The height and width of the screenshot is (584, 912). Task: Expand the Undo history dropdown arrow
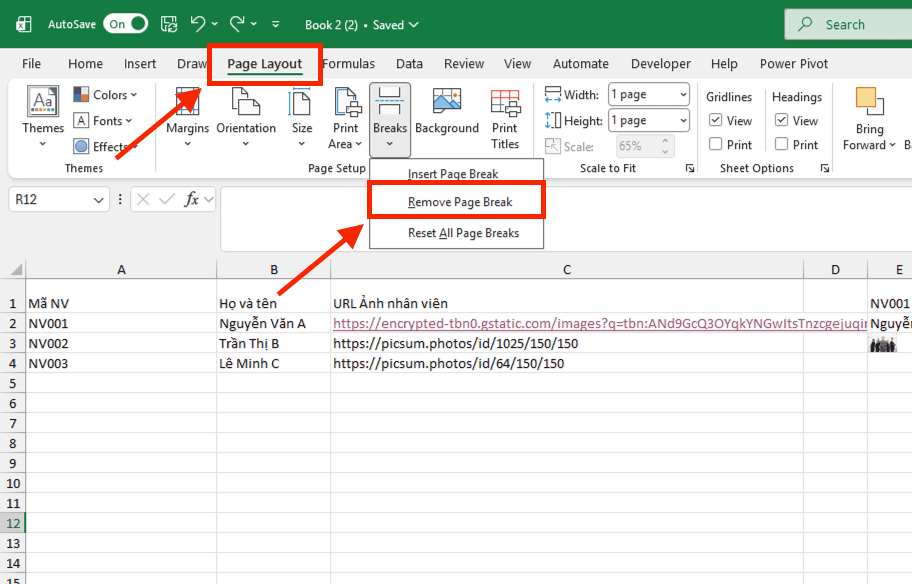point(215,24)
